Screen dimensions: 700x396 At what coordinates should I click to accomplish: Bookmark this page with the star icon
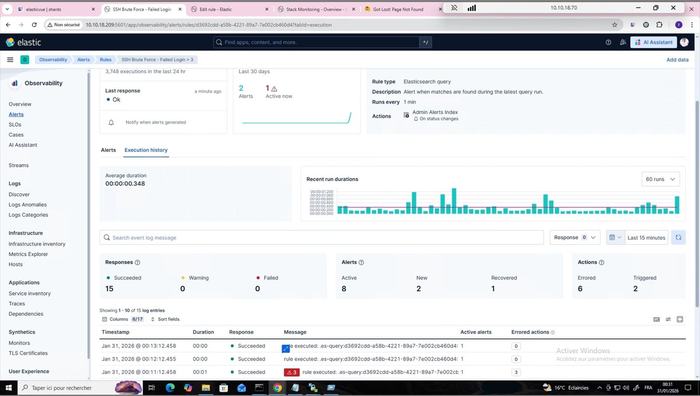pos(615,25)
